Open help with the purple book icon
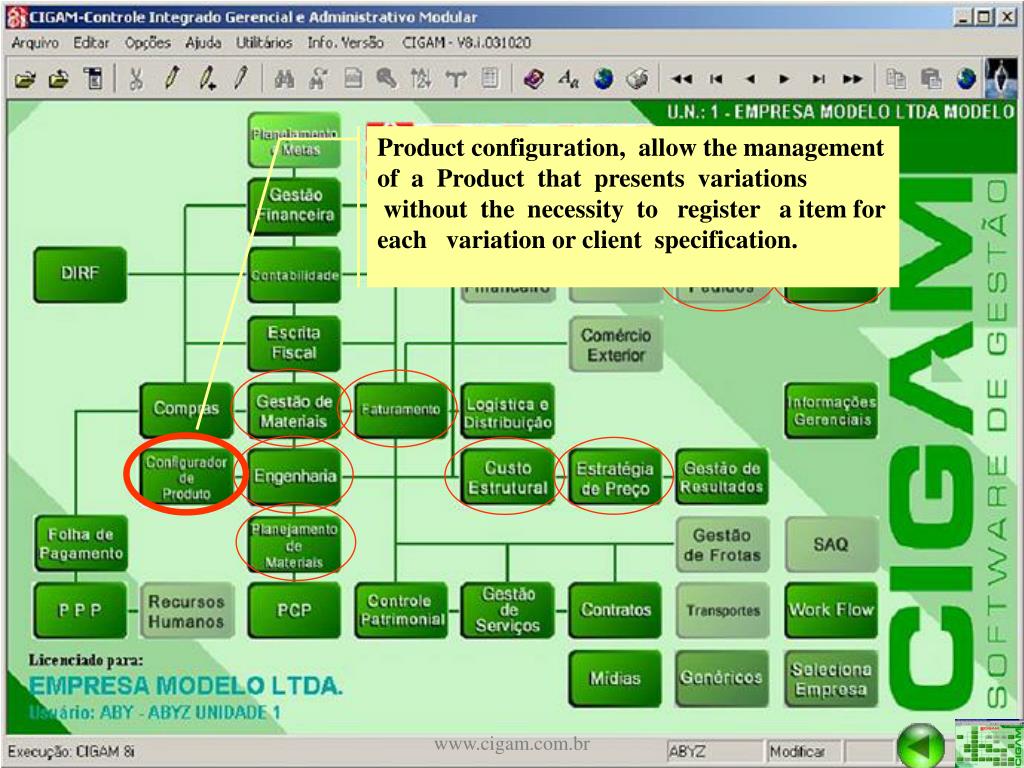 point(534,79)
